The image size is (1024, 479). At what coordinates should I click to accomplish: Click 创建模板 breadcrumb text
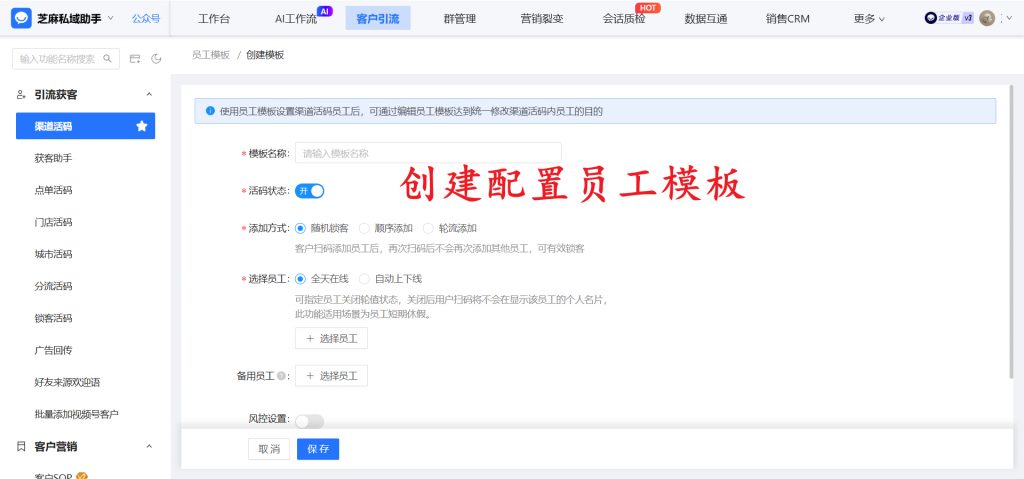265,56
